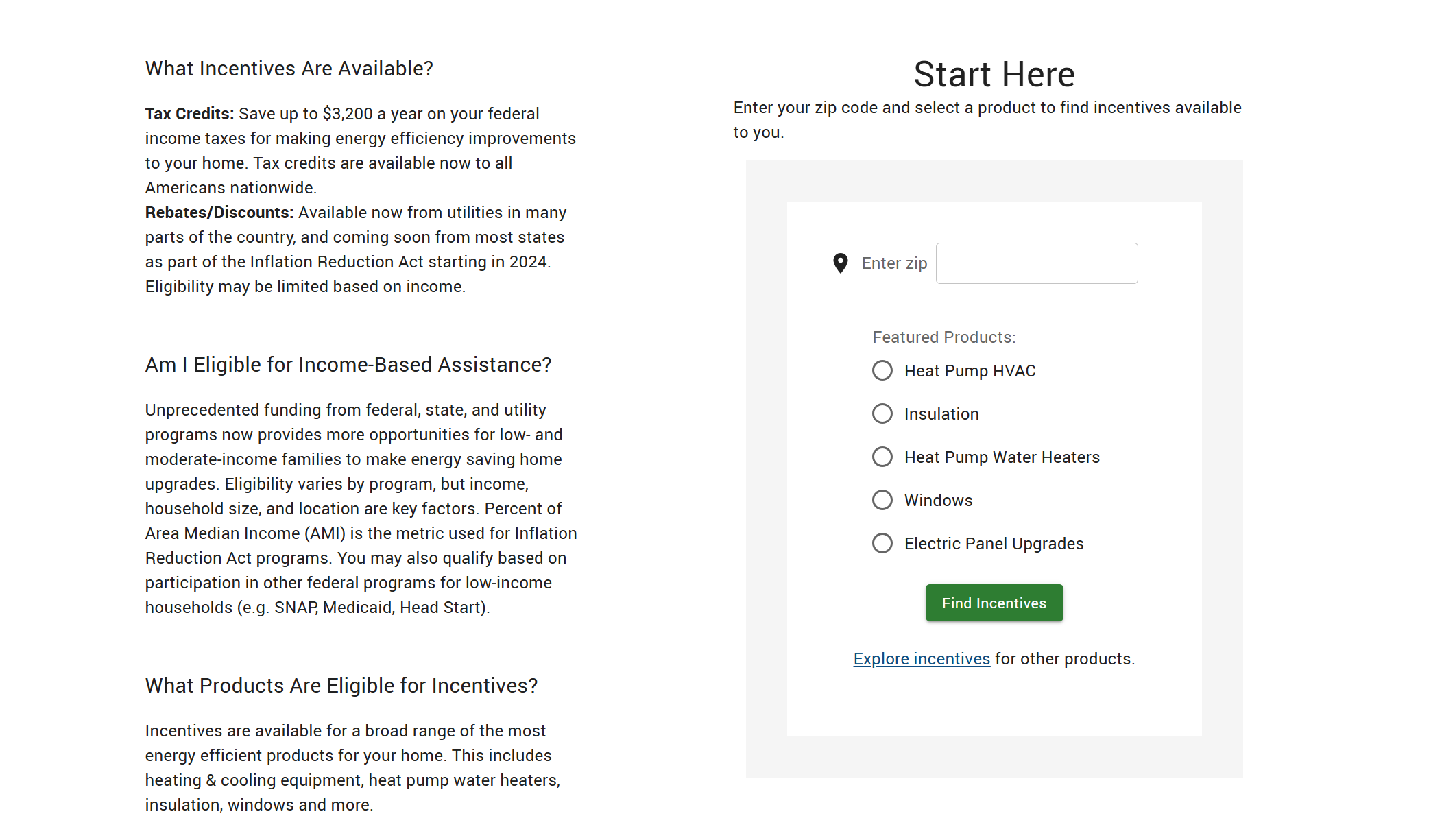This screenshot has height=840, width=1431.
Task: Click the zip code instruction text below Start Here
Action: (x=987, y=120)
